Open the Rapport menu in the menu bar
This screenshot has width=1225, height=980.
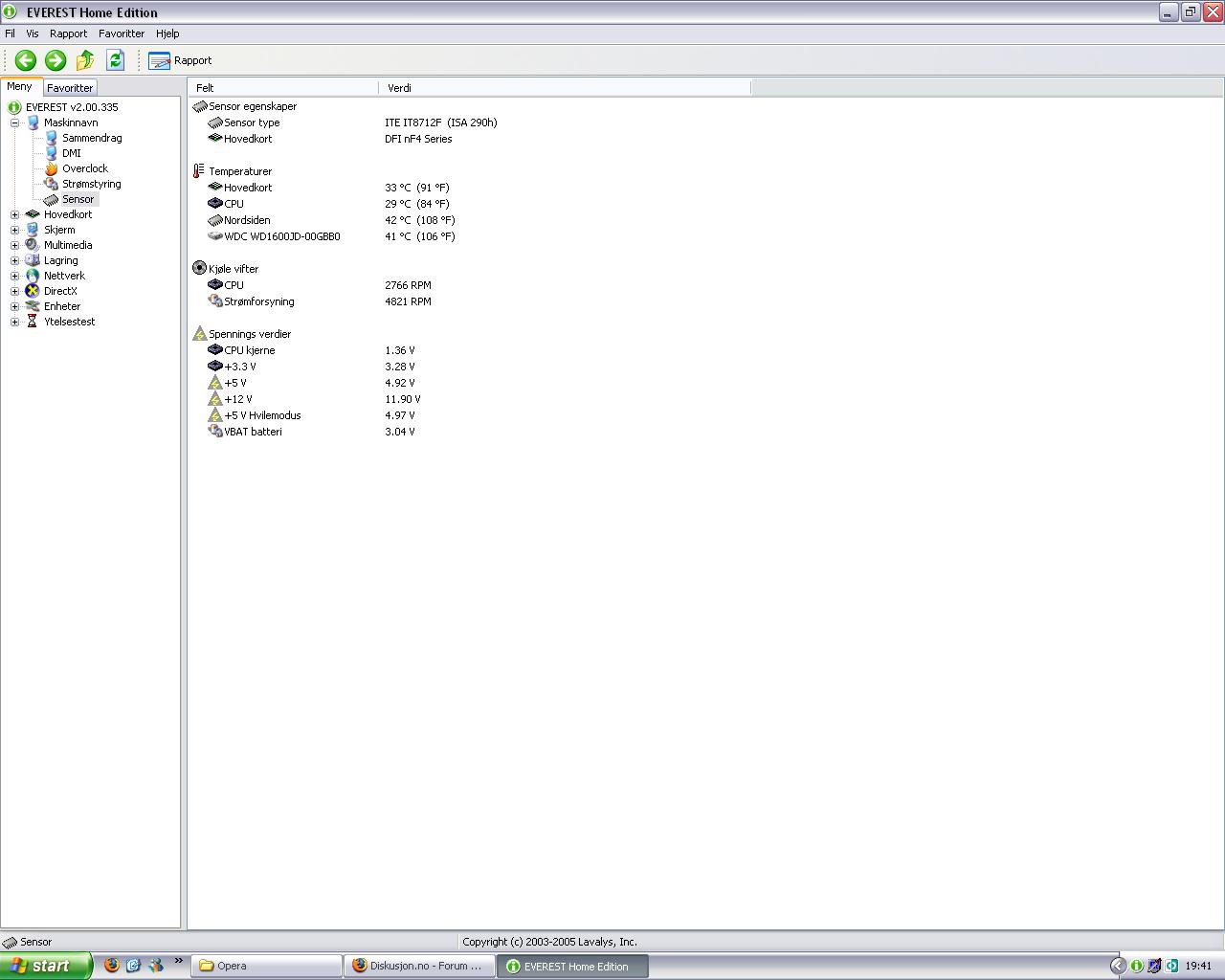68,33
